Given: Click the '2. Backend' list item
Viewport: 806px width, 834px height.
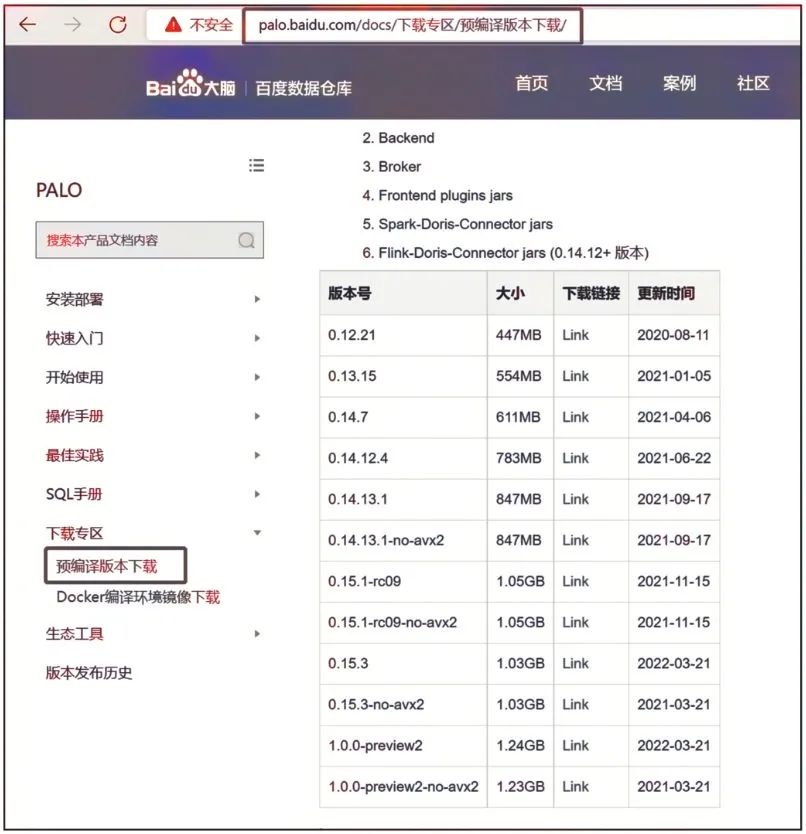Looking at the screenshot, I should [398, 138].
